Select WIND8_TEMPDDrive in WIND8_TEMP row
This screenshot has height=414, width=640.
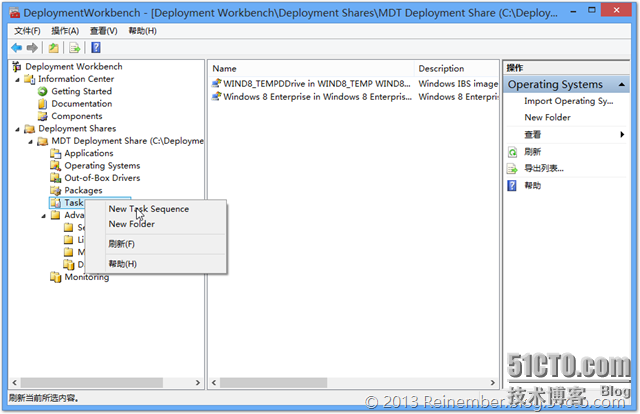pos(316,84)
